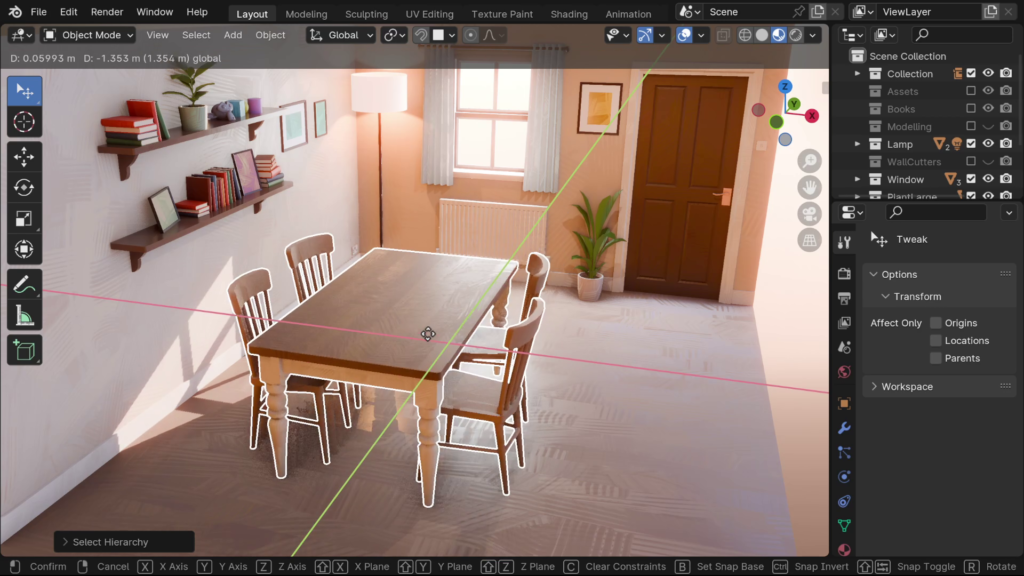1024x576 pixels.
Task: Open the Add menu in viewport header
Action: point(232,35)
